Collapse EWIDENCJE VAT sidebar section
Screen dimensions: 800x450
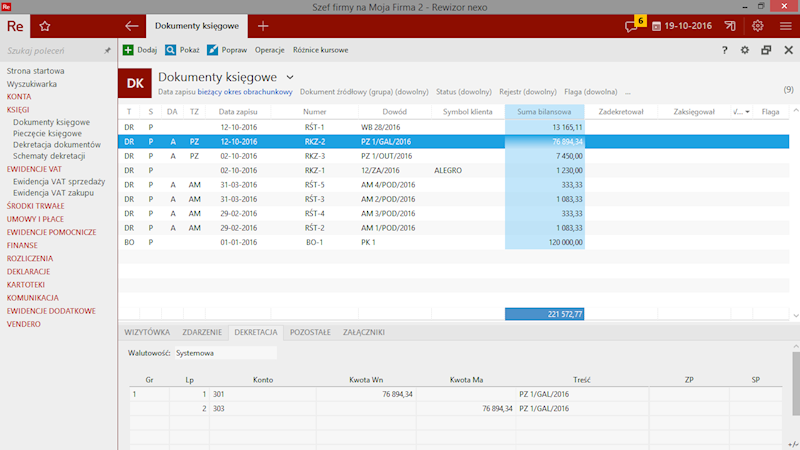click(34, 169)
